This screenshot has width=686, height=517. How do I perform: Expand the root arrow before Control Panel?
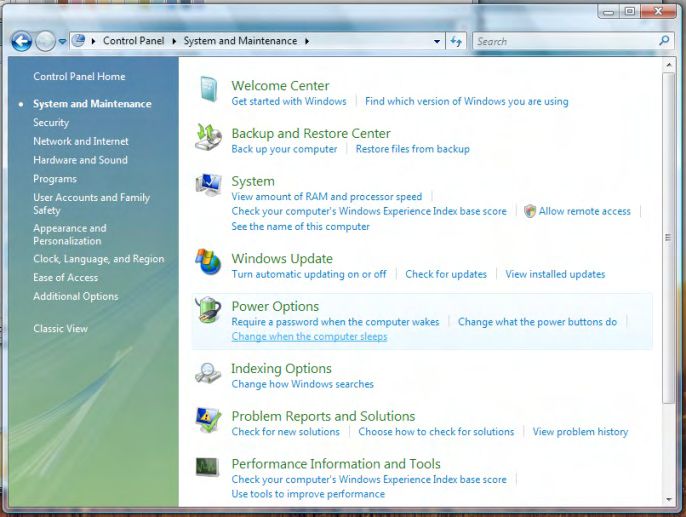94,41
